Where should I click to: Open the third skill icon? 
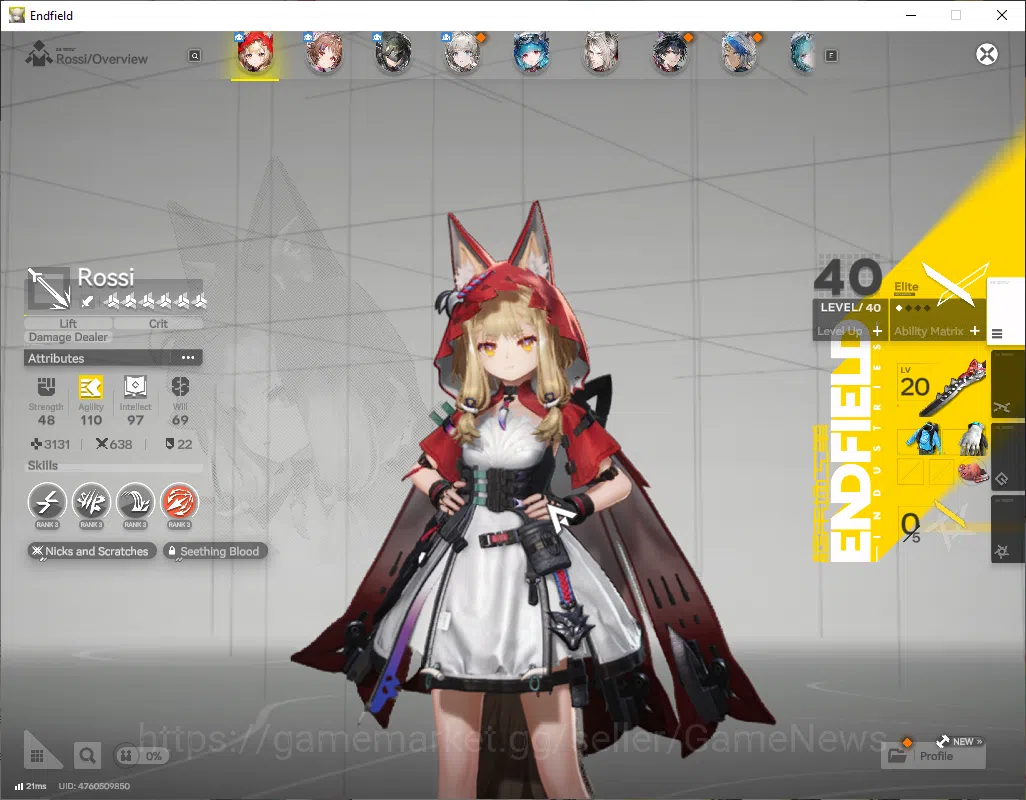point(135,502)
